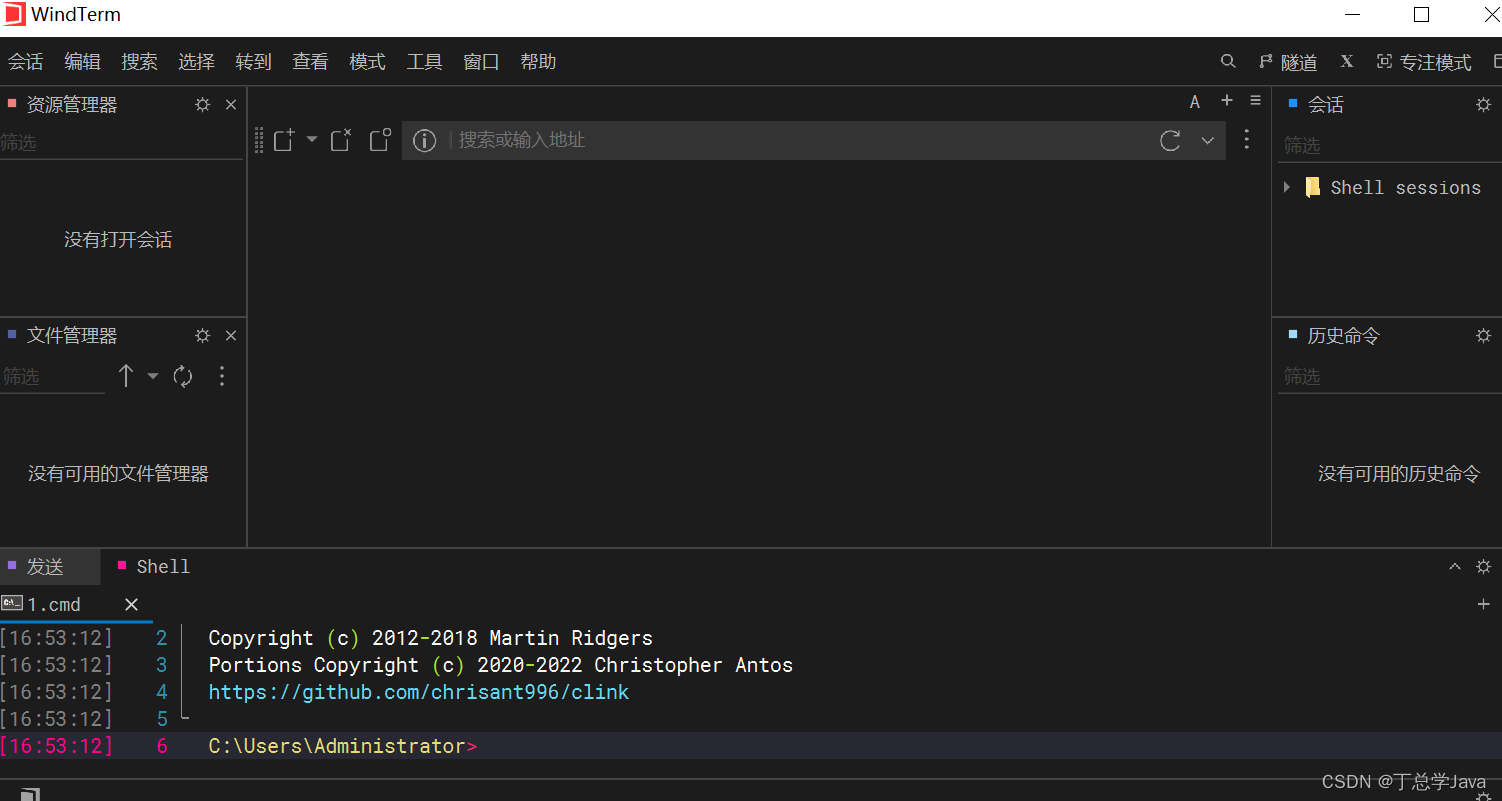Open the 工具 menu

click(425, 62)
